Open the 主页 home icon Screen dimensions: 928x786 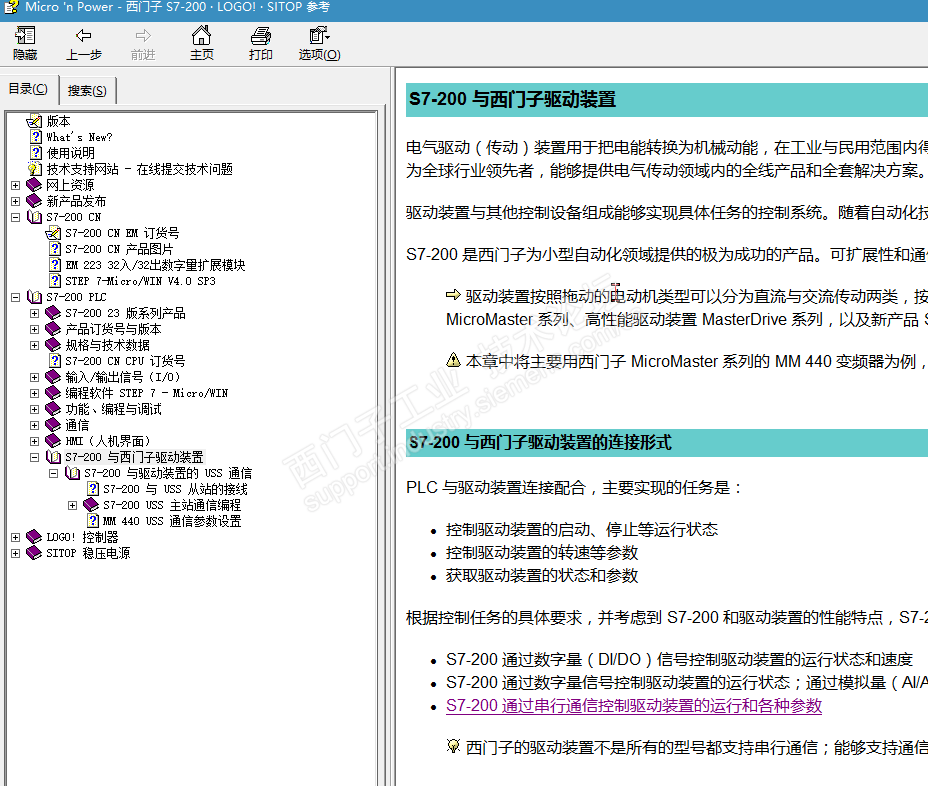point(201,36)
